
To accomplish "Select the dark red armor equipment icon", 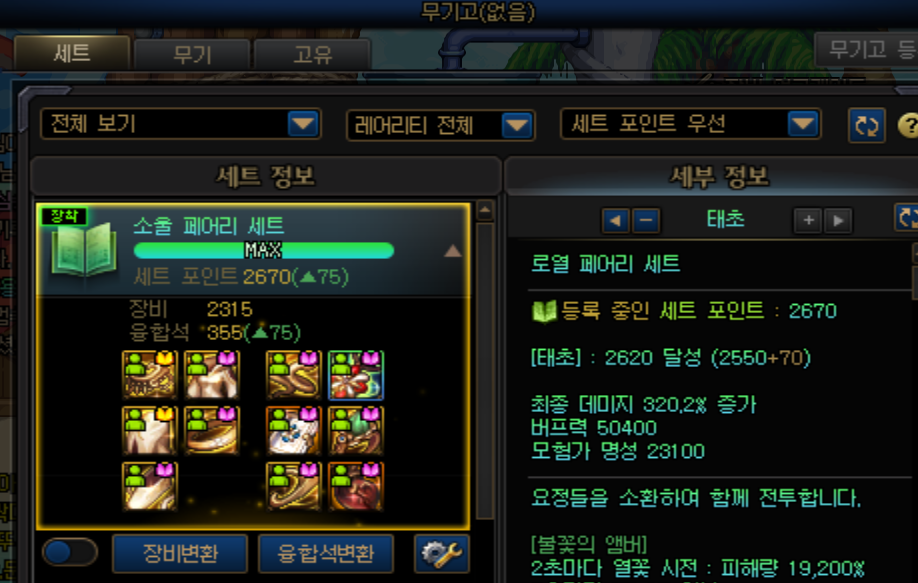I will pos(356,486).
